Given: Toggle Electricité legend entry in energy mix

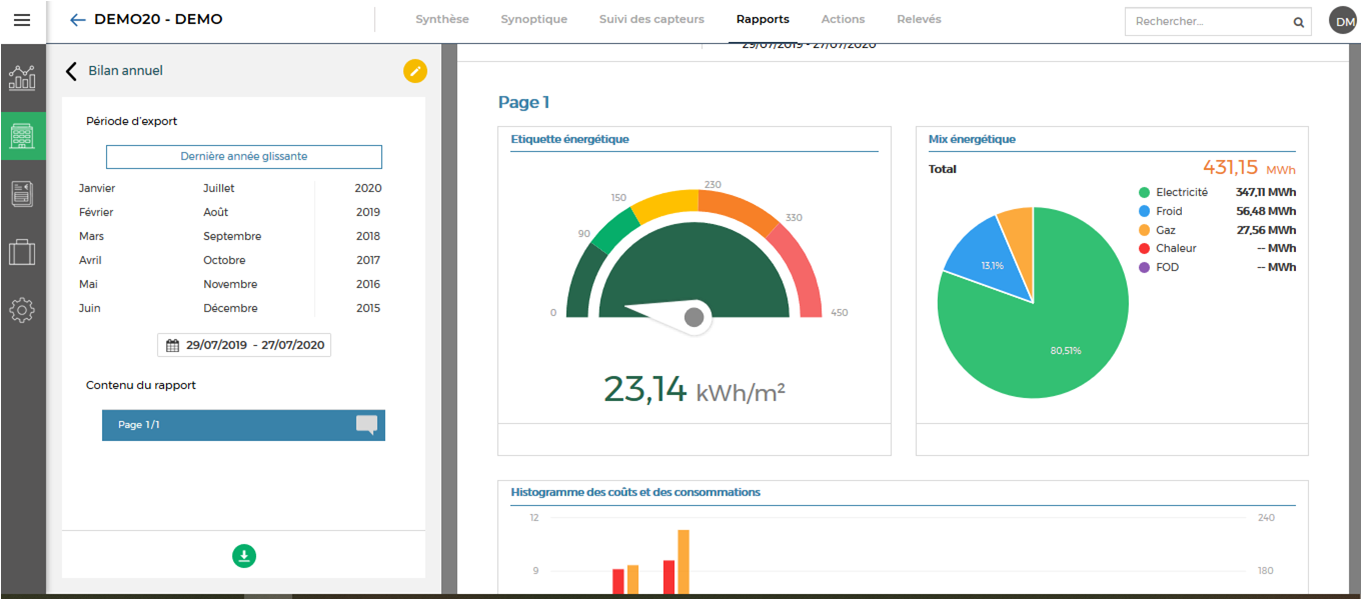Looking at the screenshot, I should 1181,192.
